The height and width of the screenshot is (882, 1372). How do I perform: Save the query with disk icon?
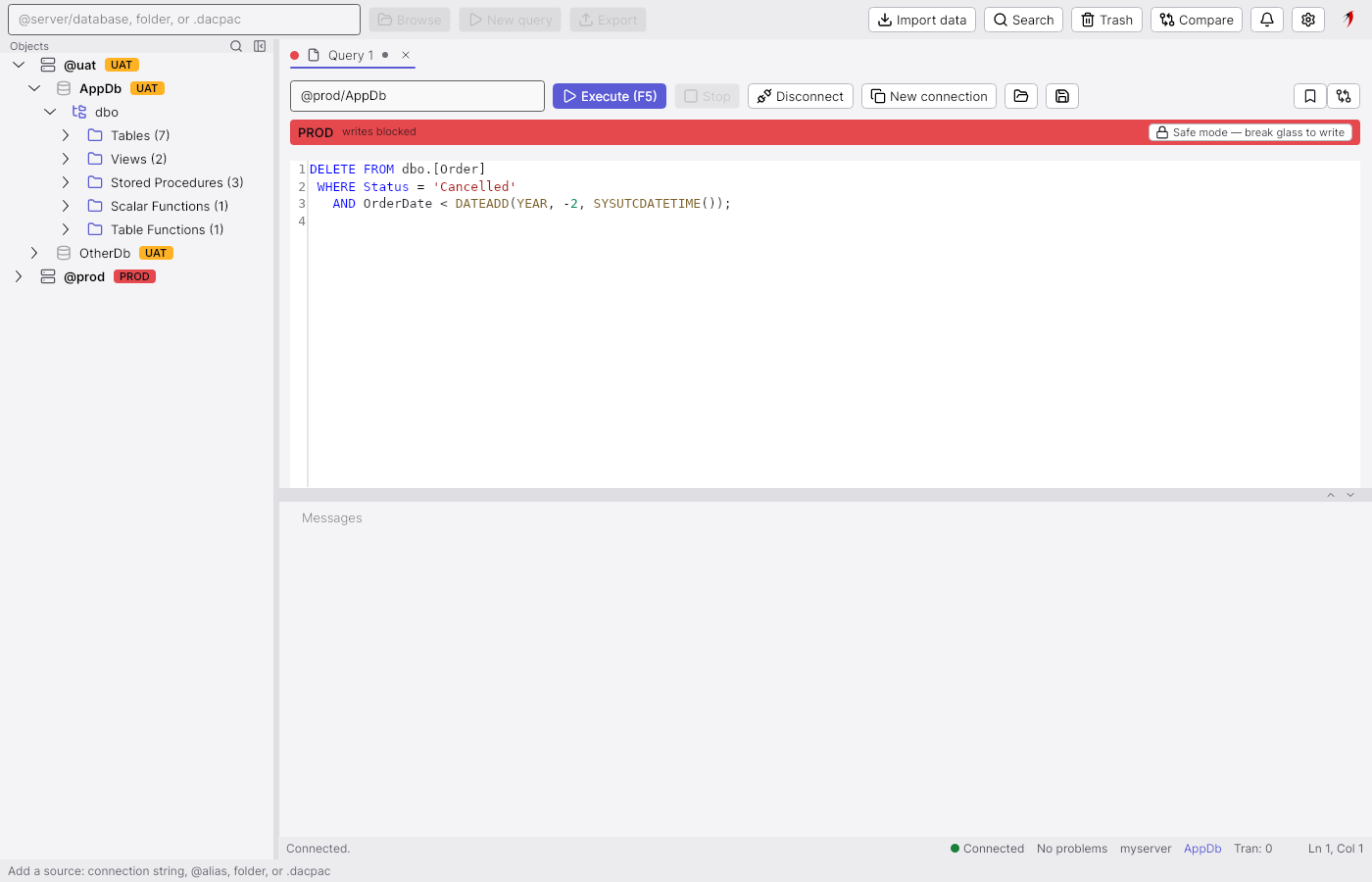click(1062, 96)
